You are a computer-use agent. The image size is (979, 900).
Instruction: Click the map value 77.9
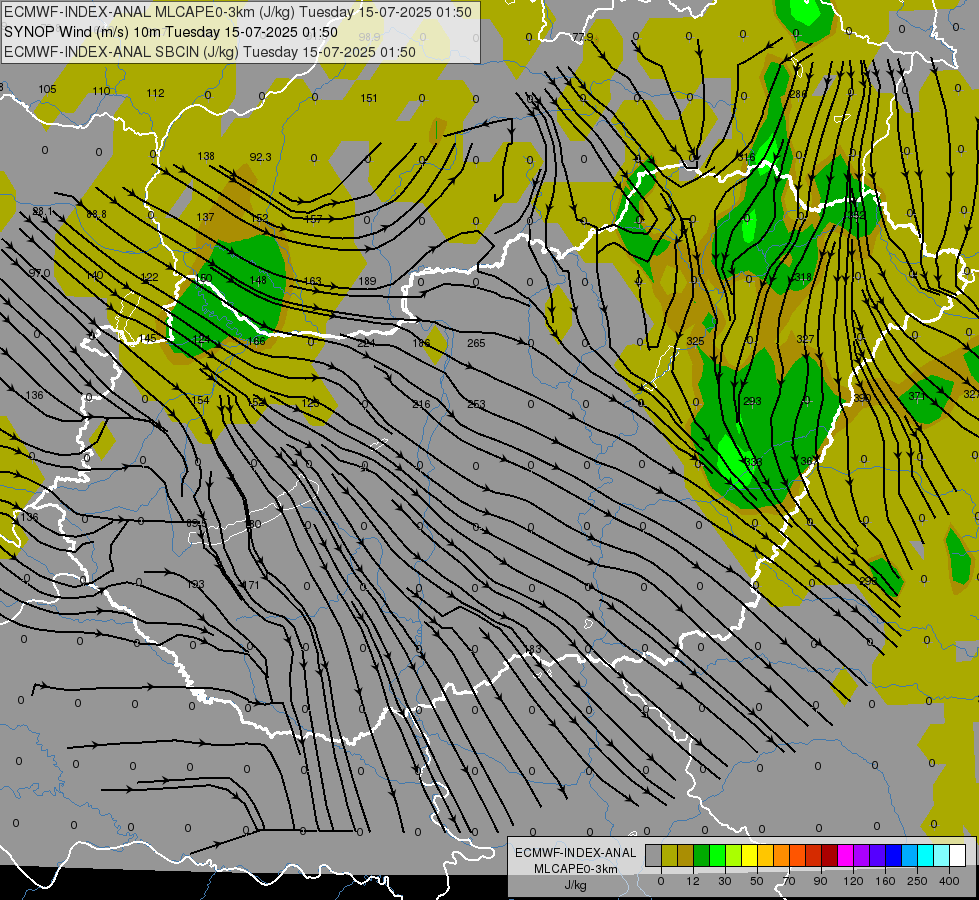tap(583, 37)
